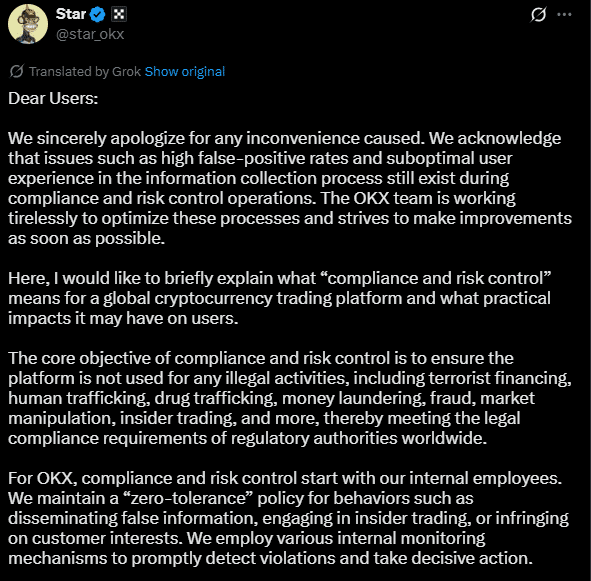Click the line "as soon as possible."
Screen dimensions: 591x581
(86, 238)
